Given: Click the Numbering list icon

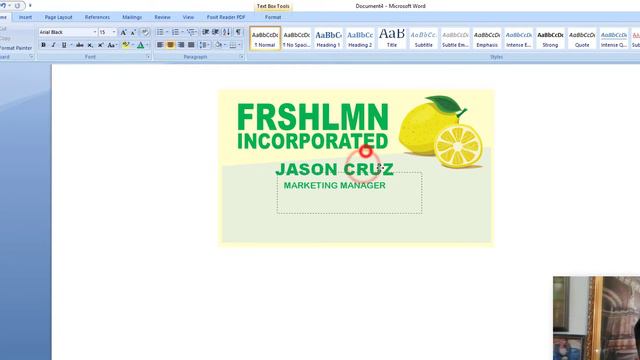Looking at the screenshot, I should click(175, 32).
